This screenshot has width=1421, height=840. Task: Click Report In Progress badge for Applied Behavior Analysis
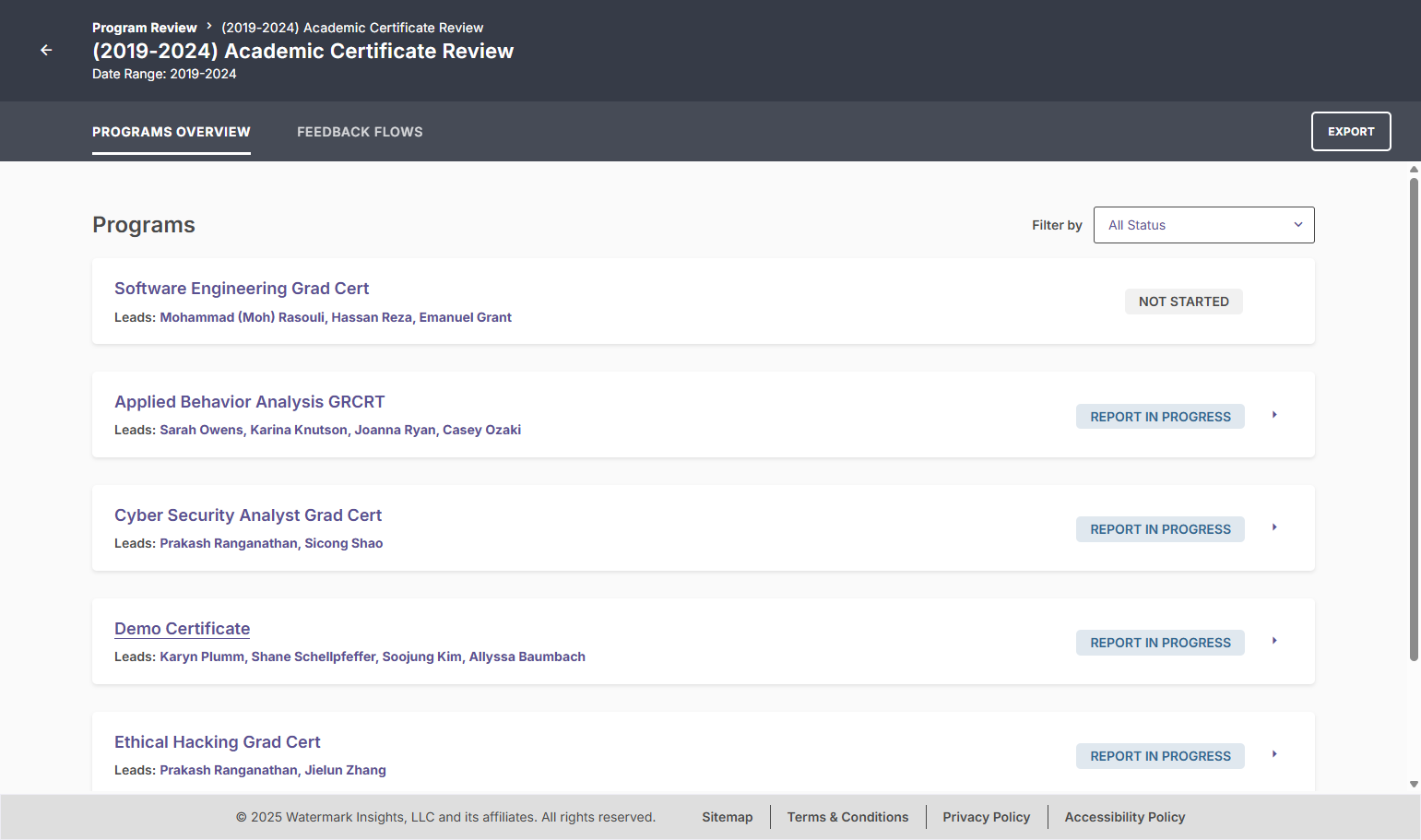coord(1160,417)
